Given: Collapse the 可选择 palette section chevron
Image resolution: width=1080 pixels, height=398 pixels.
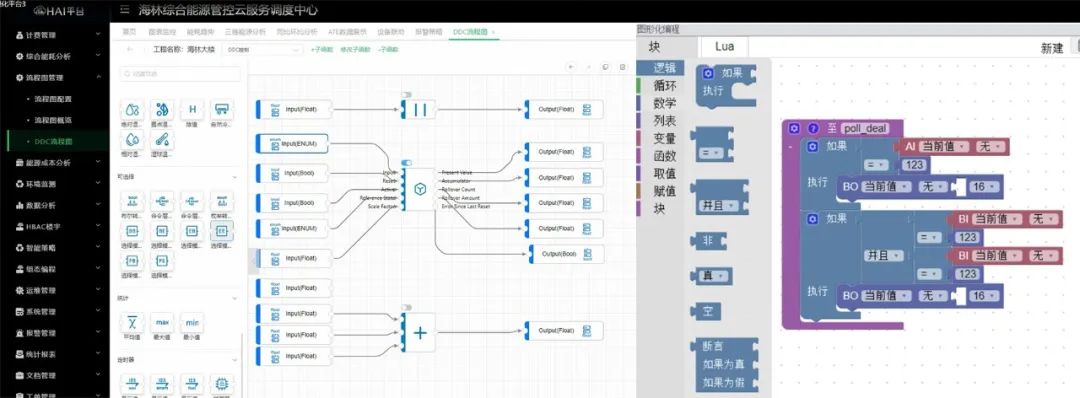Looking at the screenshot, I should (234, 177).
